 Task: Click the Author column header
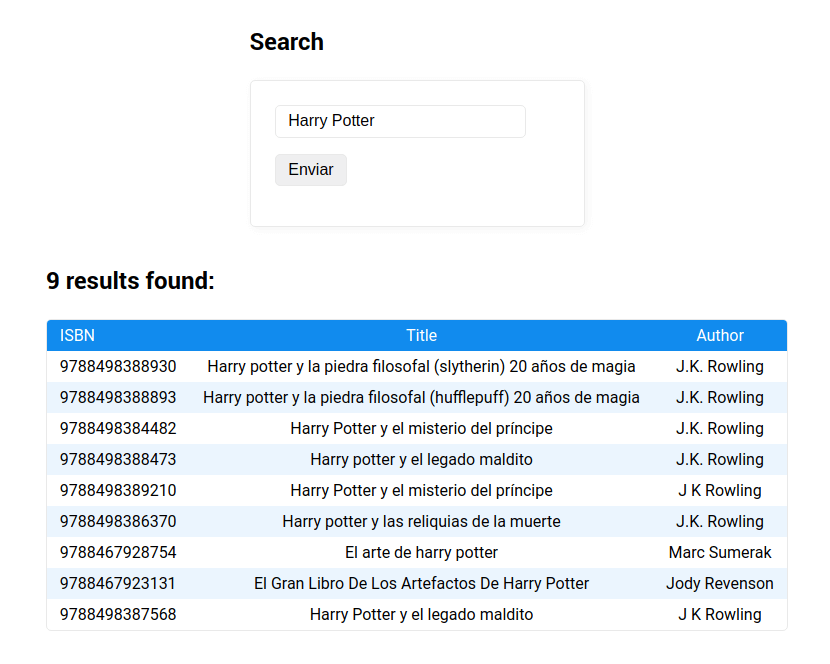720,335
